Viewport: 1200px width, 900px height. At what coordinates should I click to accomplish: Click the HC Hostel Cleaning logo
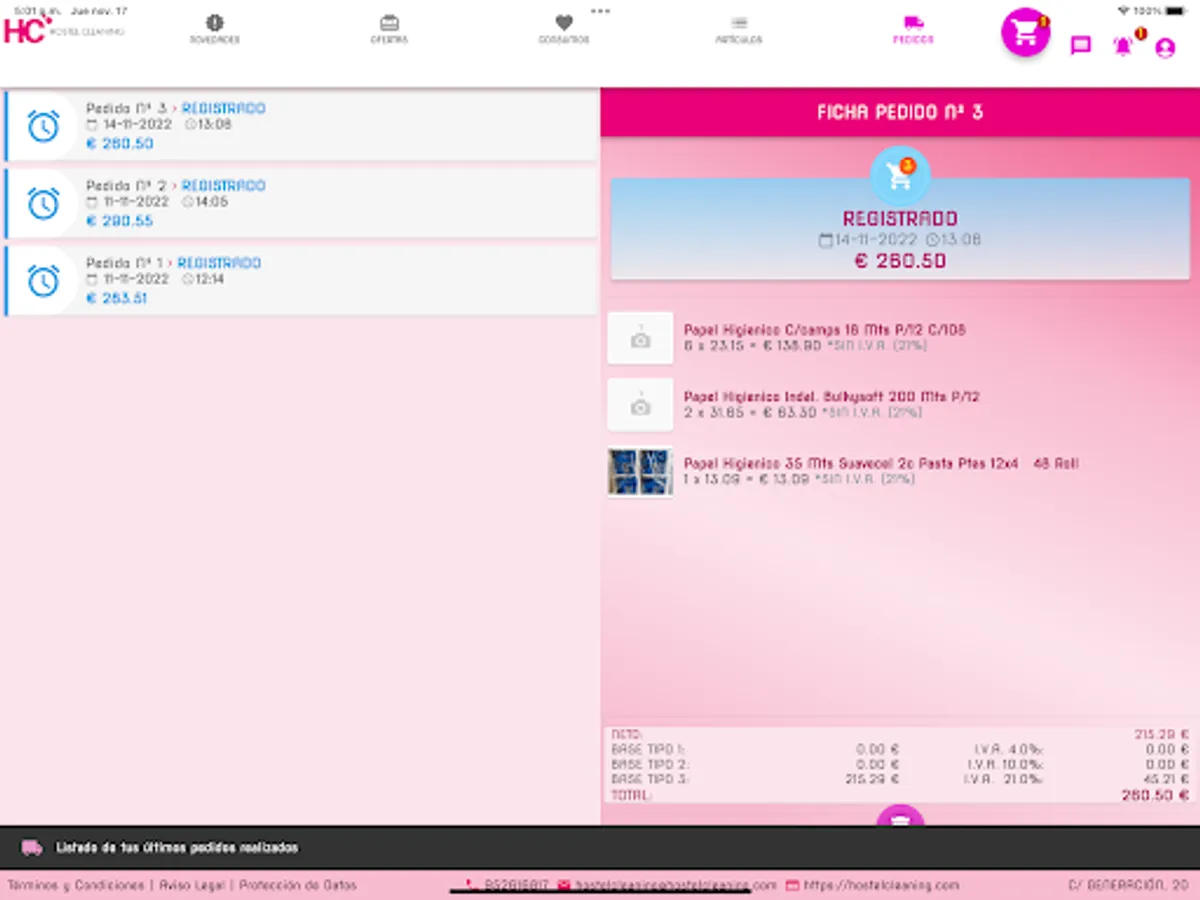pyautogui.click(x=63, y=29)
